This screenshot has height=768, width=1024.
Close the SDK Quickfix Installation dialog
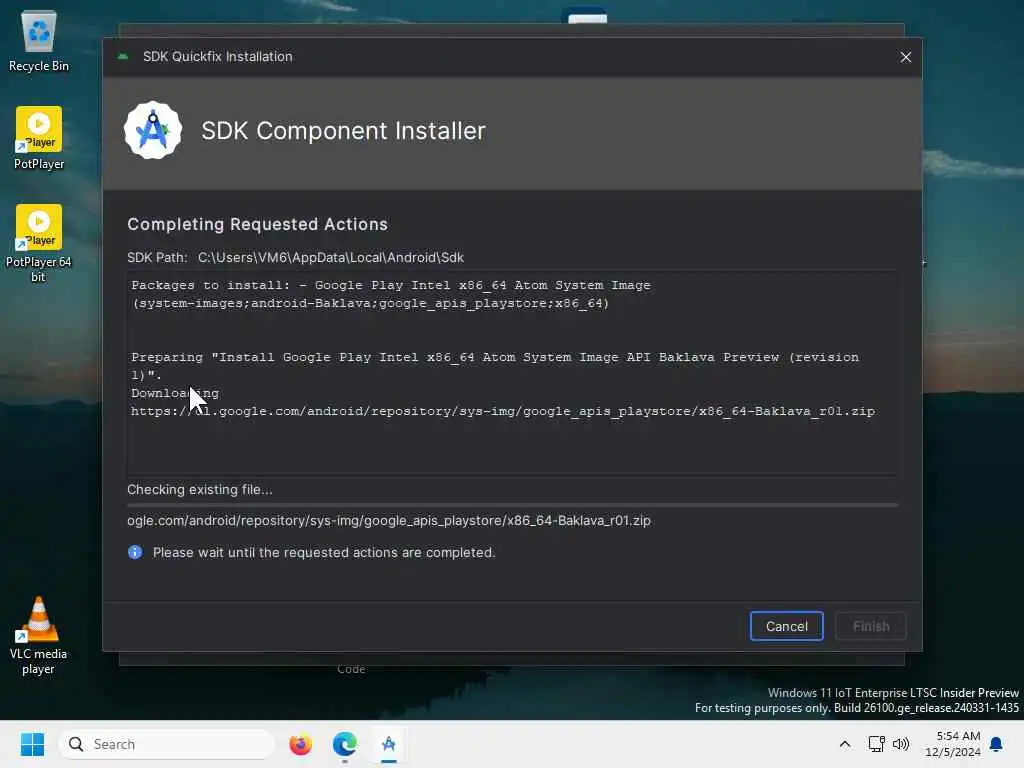click(x=905, y=57)
